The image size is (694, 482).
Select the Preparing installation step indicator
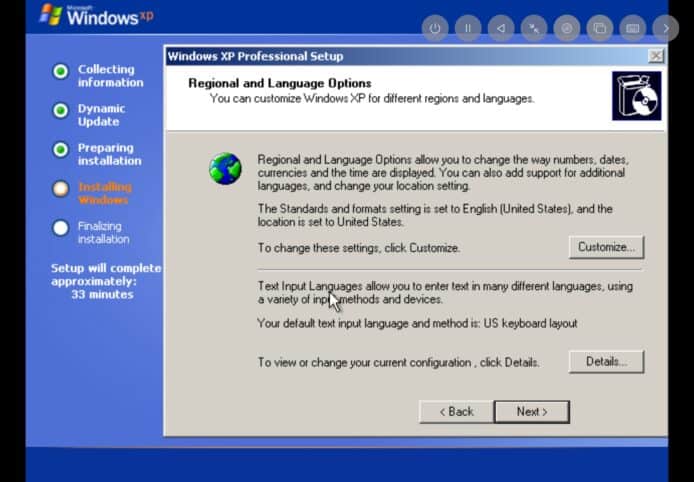[61, 149]
